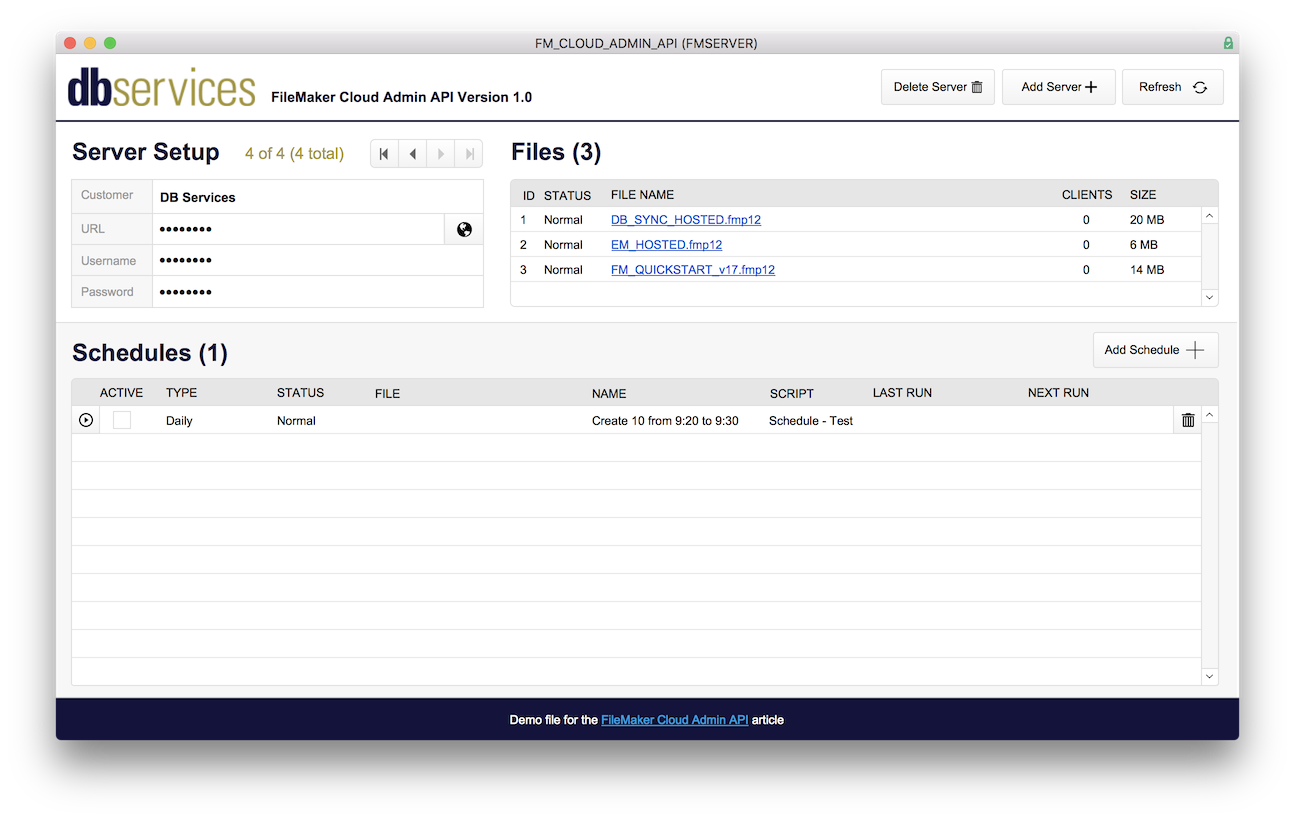Go to the last server record
1295x820 pixels.
(469, 154)
